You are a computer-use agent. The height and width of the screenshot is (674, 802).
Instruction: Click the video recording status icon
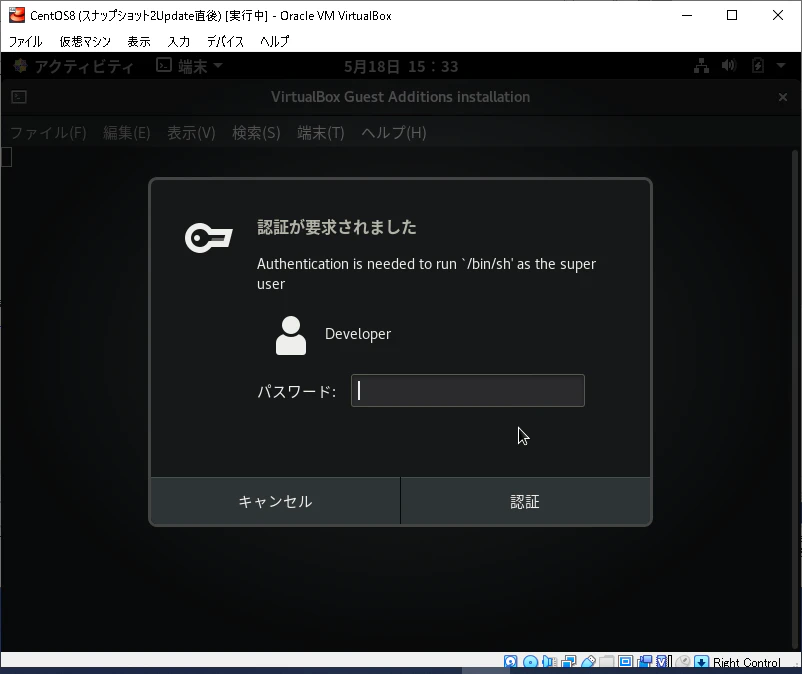[x=644, y=662]
